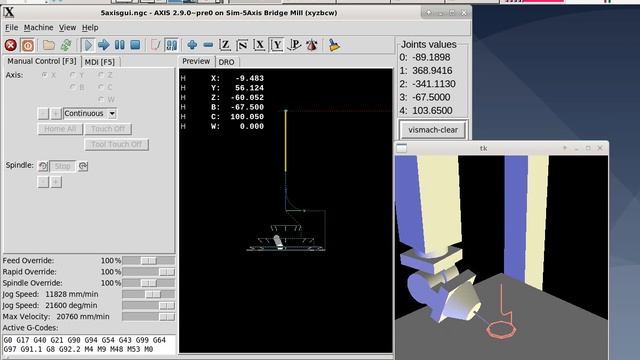Adjust the Max Velocity slider

(x=149, y=316)
